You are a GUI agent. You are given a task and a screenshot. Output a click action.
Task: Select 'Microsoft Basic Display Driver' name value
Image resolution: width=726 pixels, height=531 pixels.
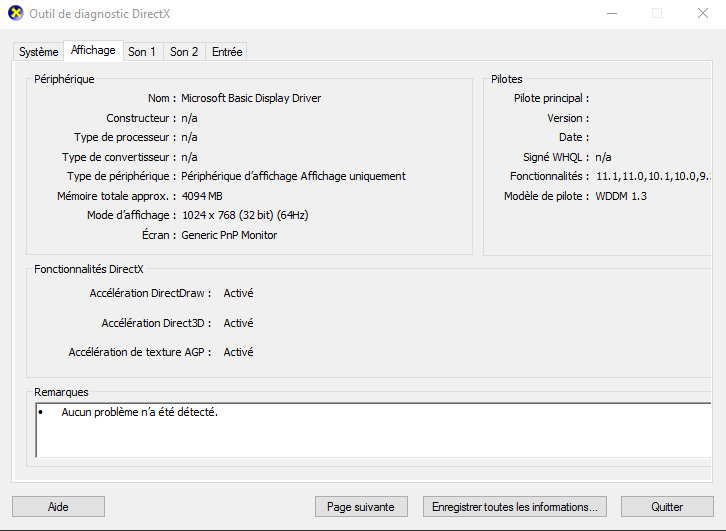(251, 98)
